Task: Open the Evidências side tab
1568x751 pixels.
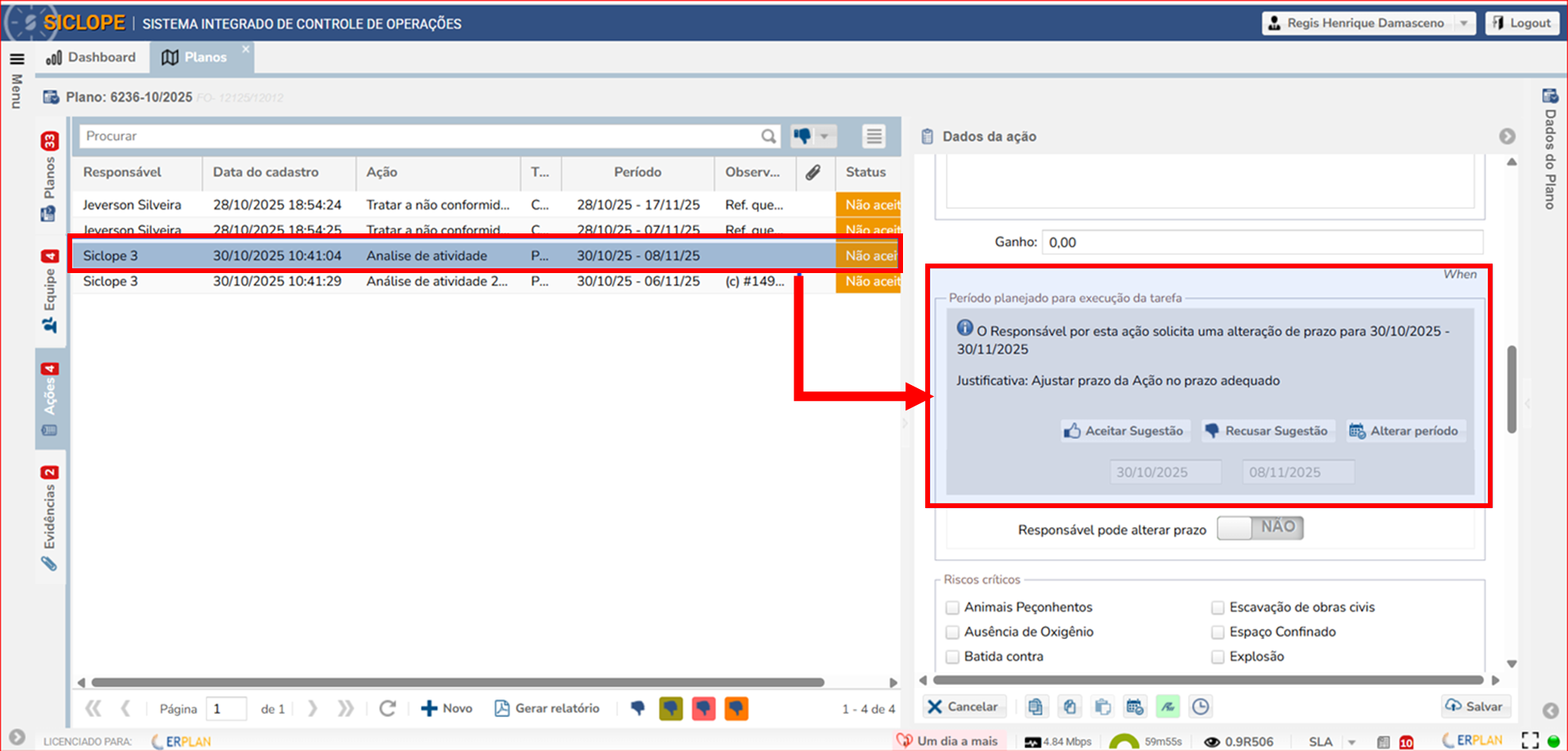Action: [49, 518]
